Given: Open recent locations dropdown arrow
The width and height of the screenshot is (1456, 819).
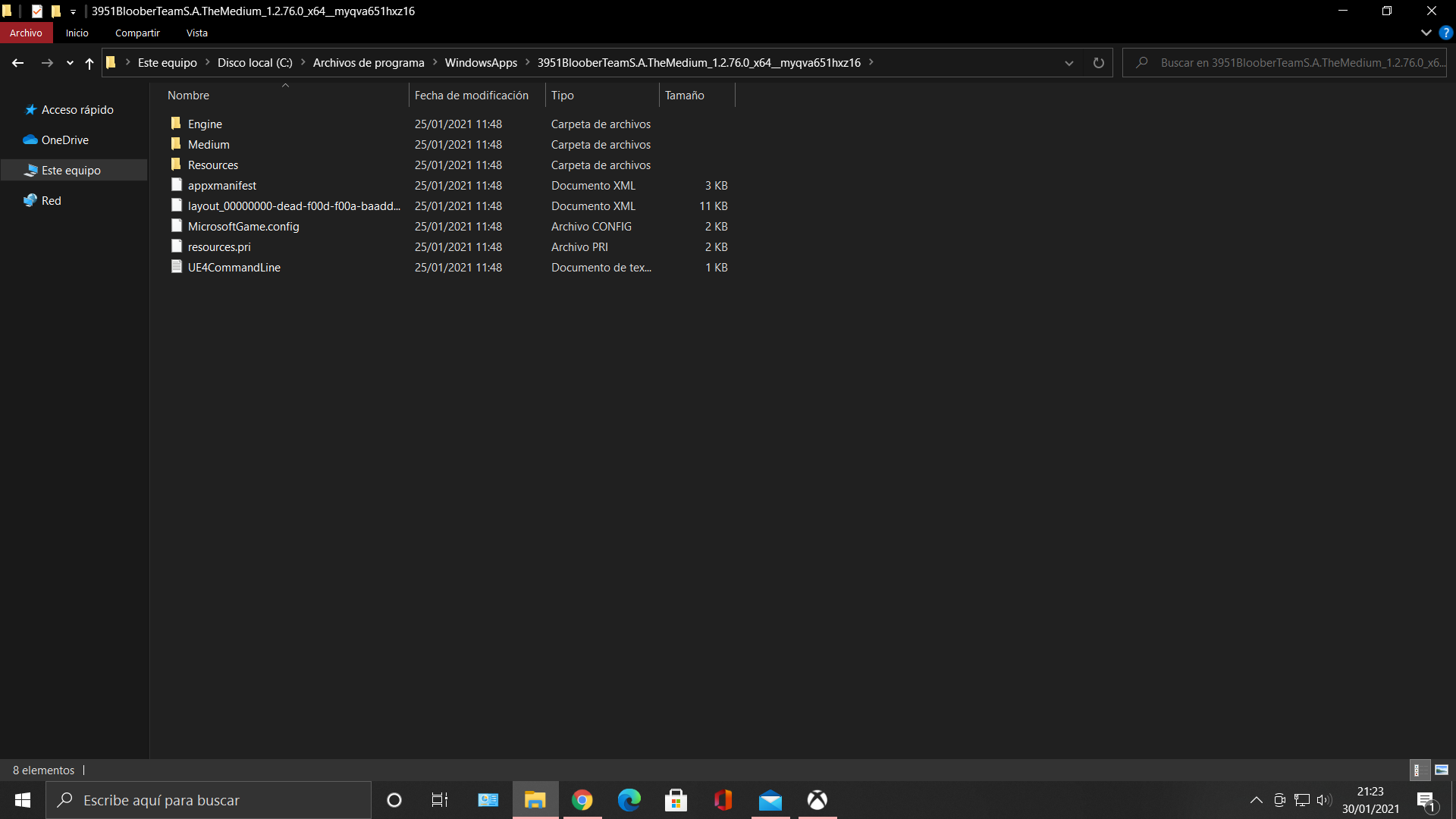Looking at the screenshot, I should coord(70,63).
